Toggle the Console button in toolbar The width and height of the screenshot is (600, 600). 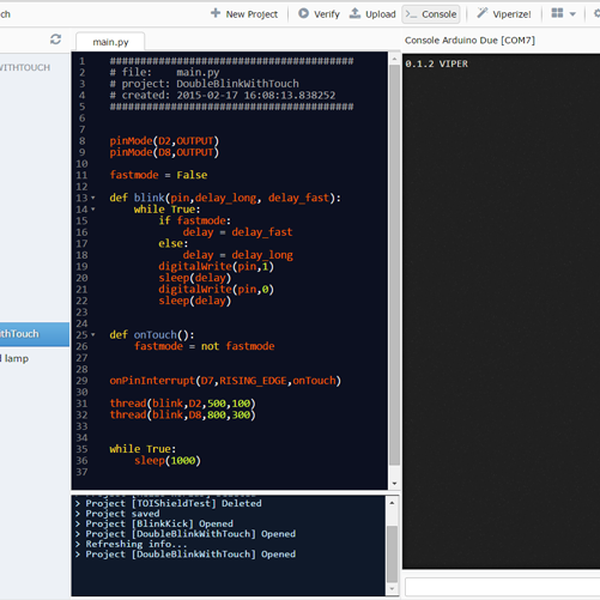pos(431,14)
